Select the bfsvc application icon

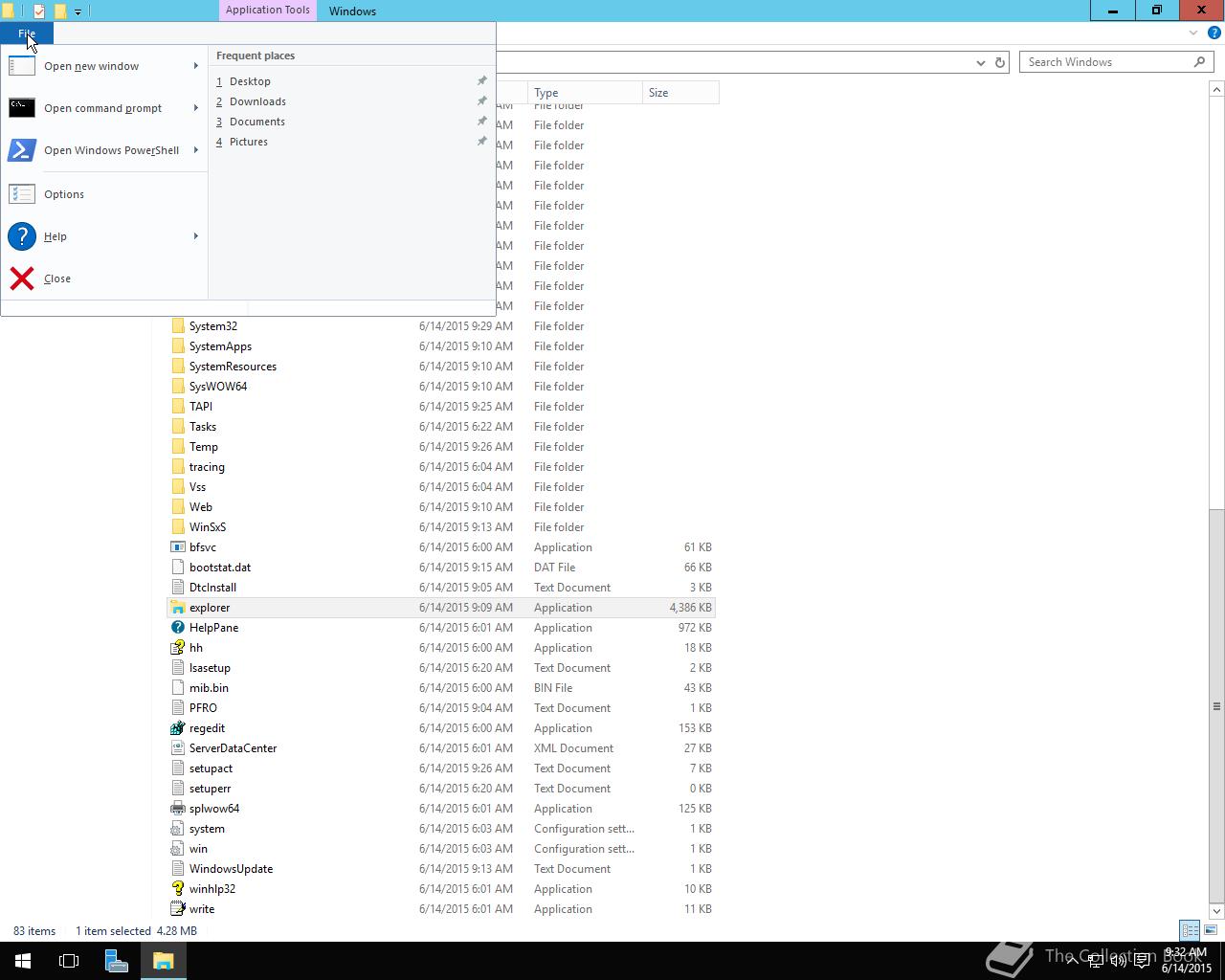click(178, 547)
